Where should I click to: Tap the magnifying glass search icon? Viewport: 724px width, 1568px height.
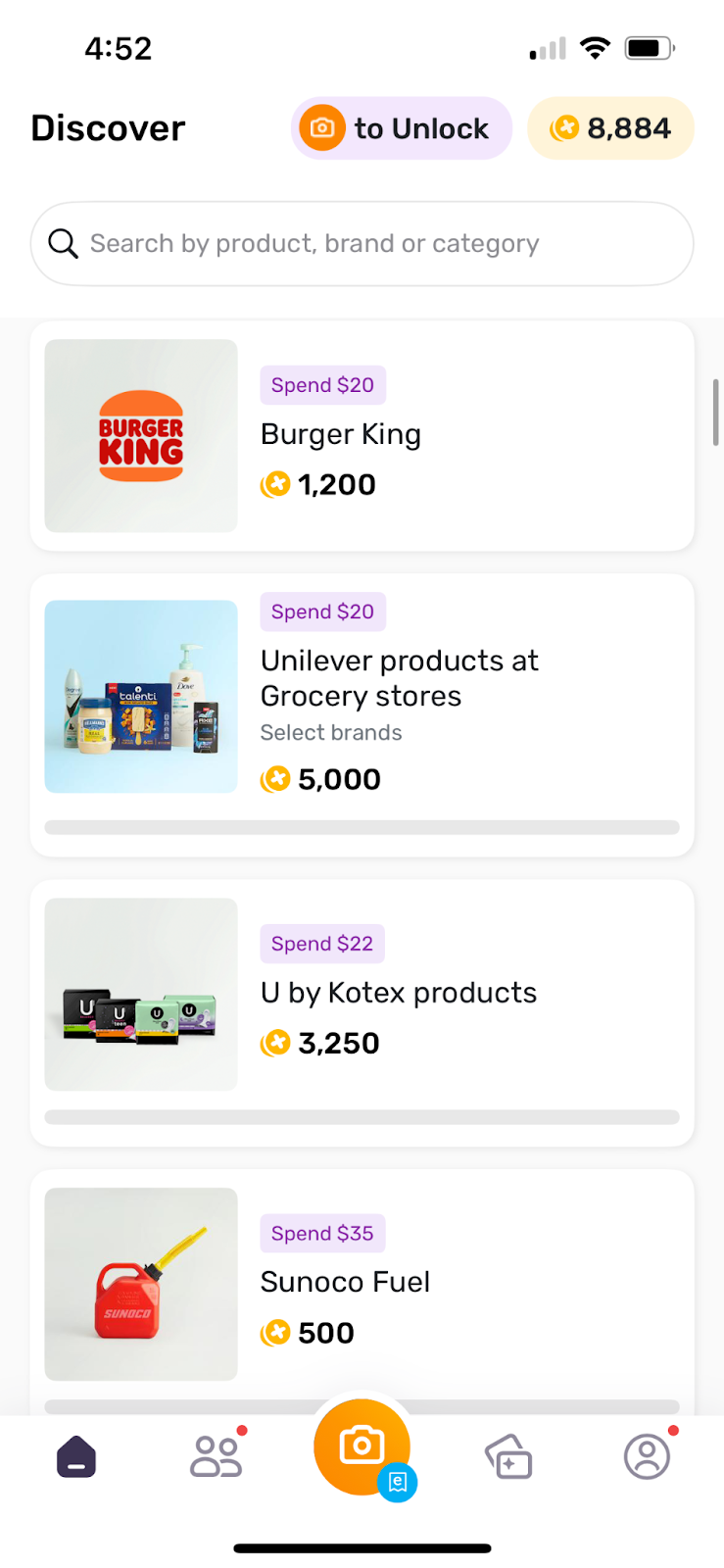pos(63,244)
